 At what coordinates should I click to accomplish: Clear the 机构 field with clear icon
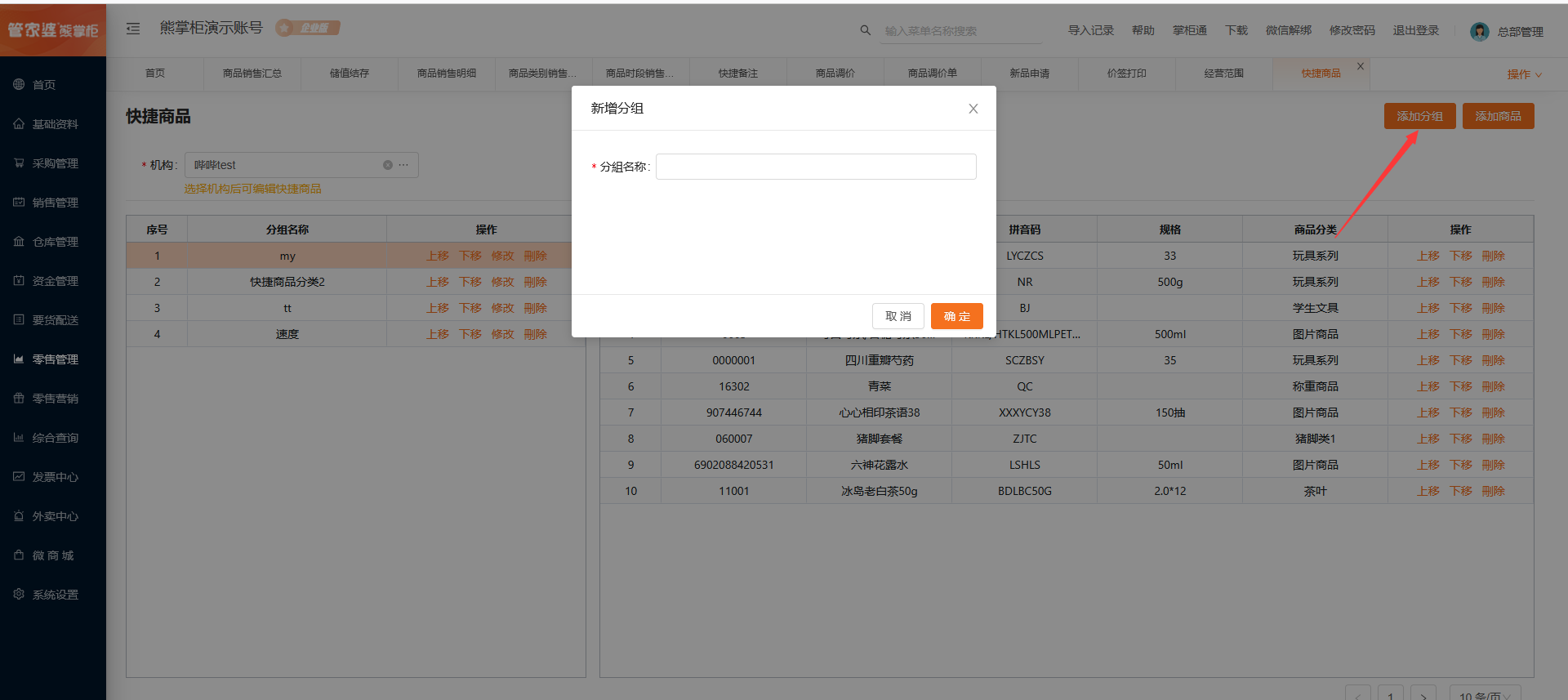pyautogui.click(x=388, y=165)
